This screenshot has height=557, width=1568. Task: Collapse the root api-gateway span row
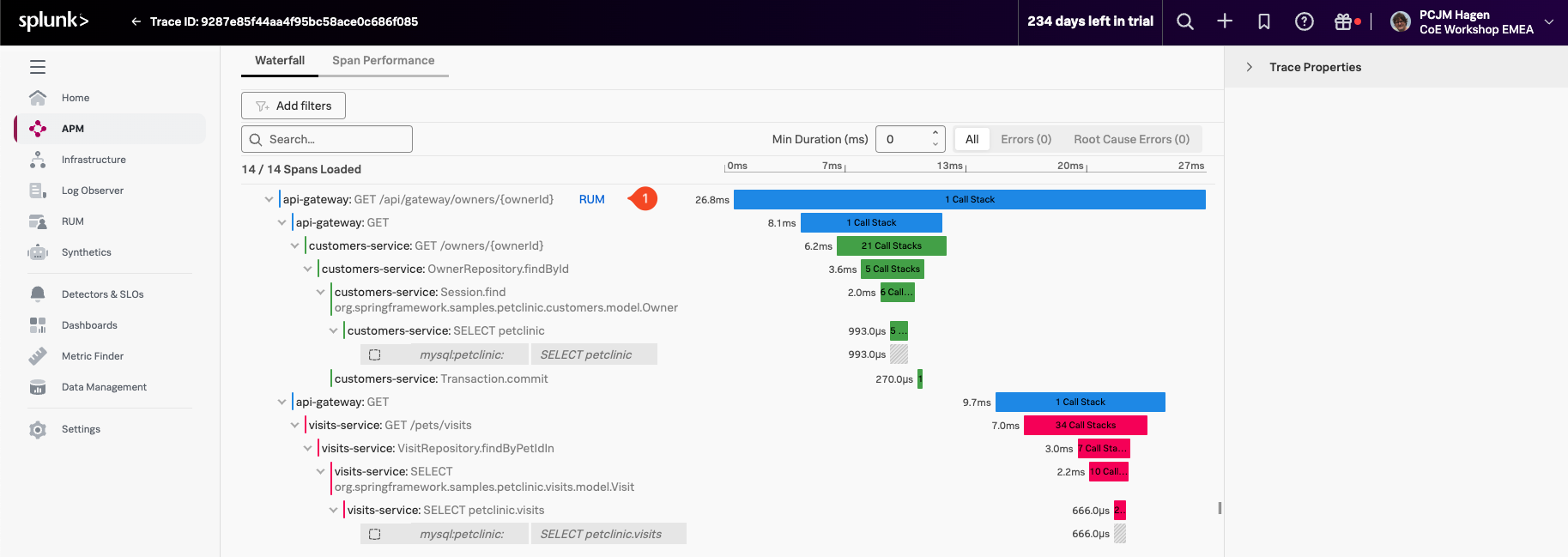coord(269,199)
